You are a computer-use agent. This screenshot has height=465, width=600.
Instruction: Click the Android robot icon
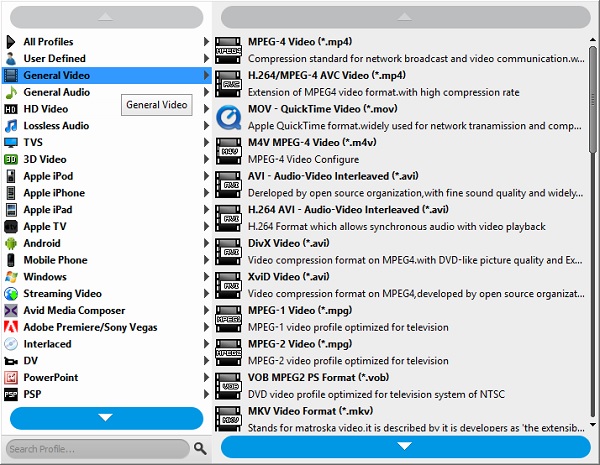[11, 243]
